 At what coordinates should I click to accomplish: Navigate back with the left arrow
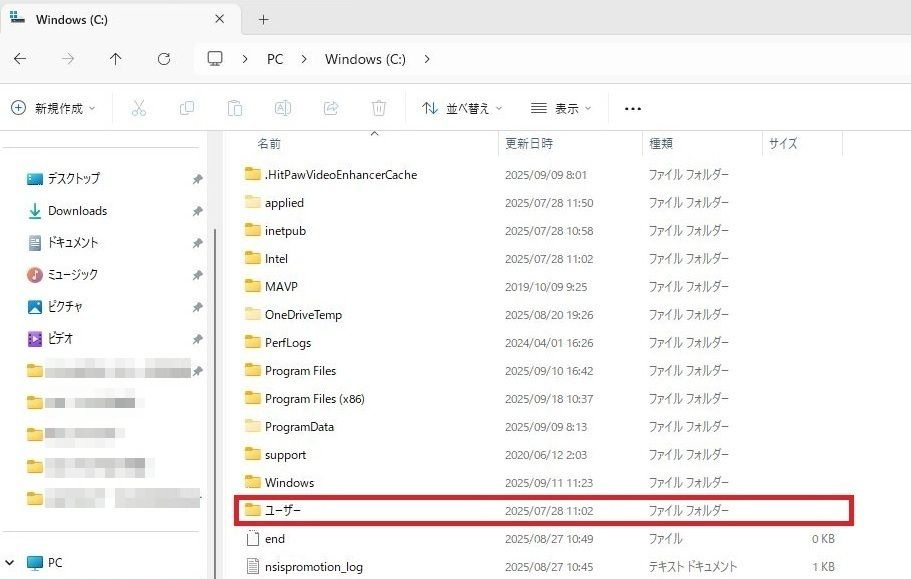20,59
